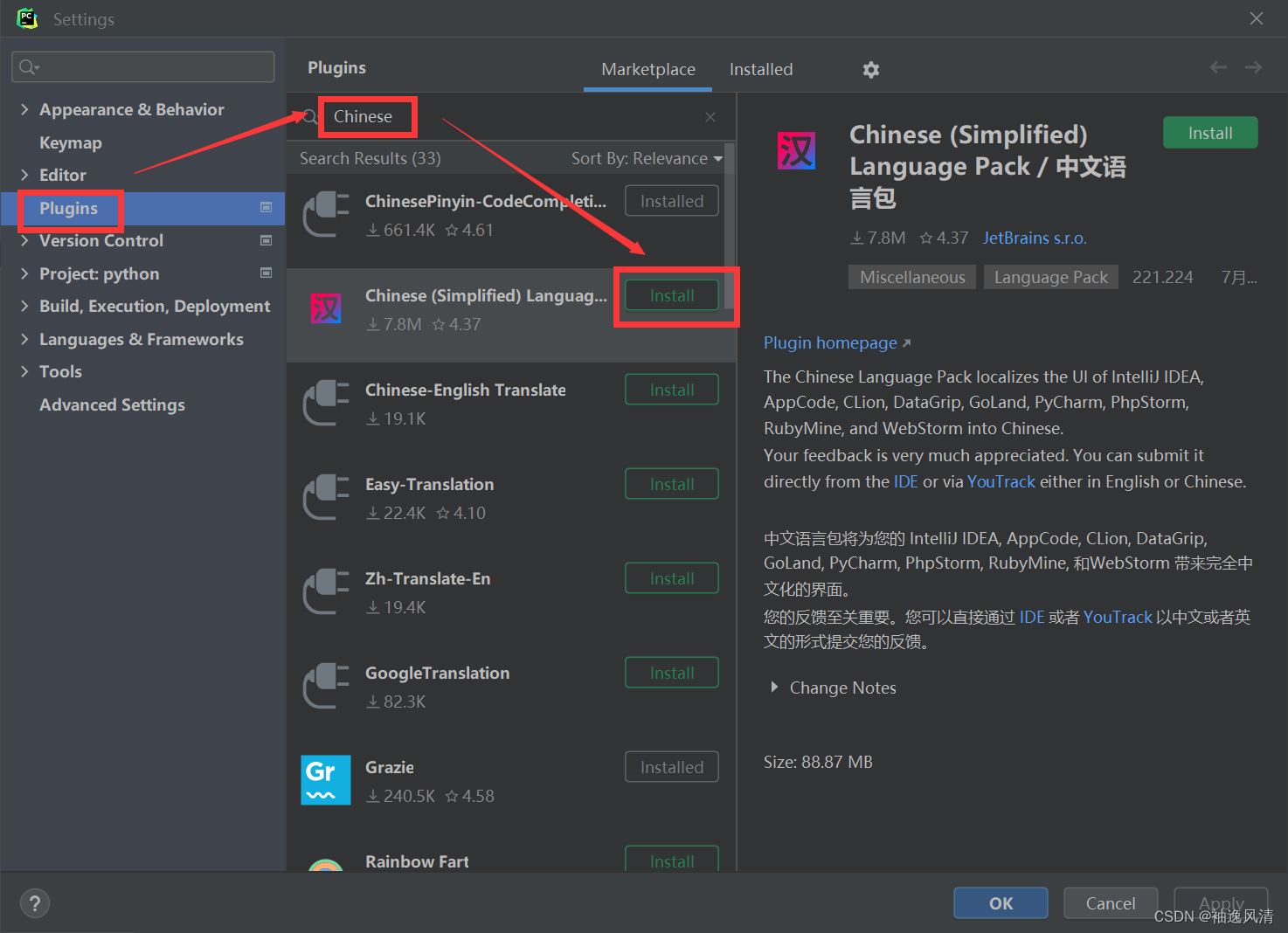Expand Build, Execution, Deployment node
Viewport: 1288px width, 933px height.
coord(24,306)
